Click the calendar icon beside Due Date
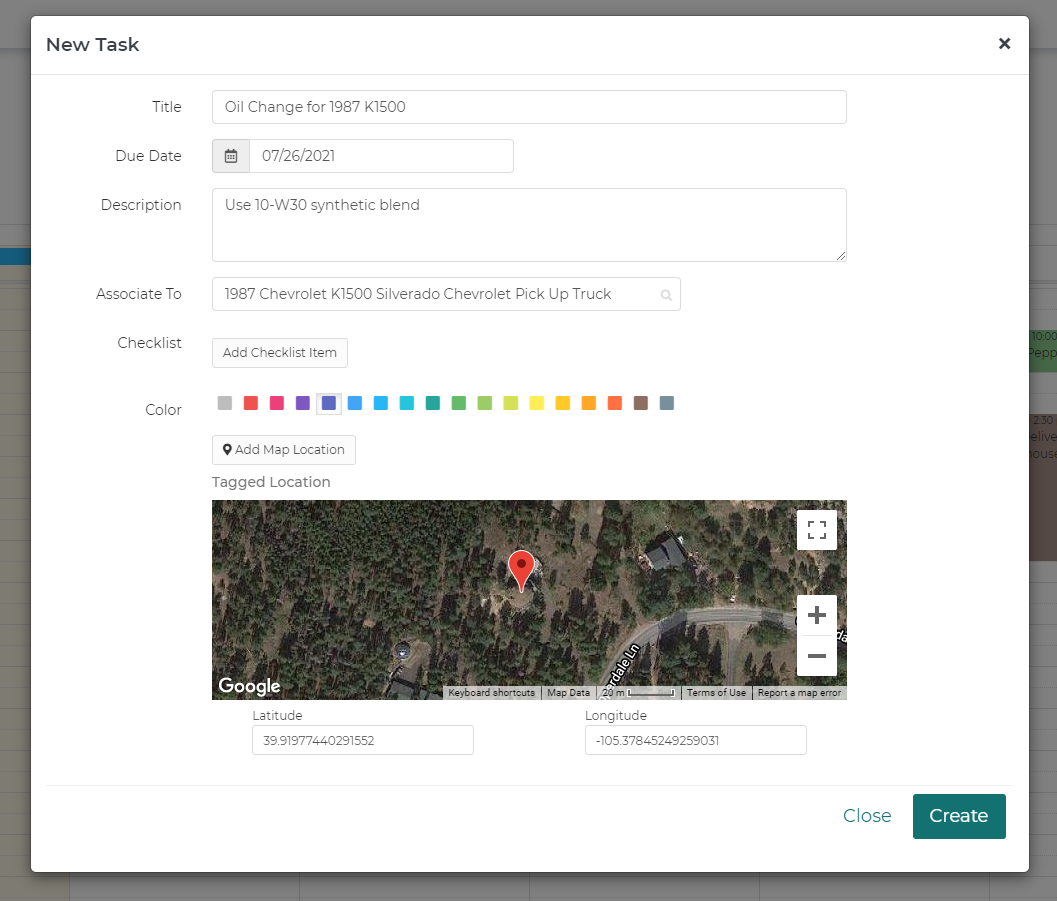1057x901 pixels. coord(231,156)
